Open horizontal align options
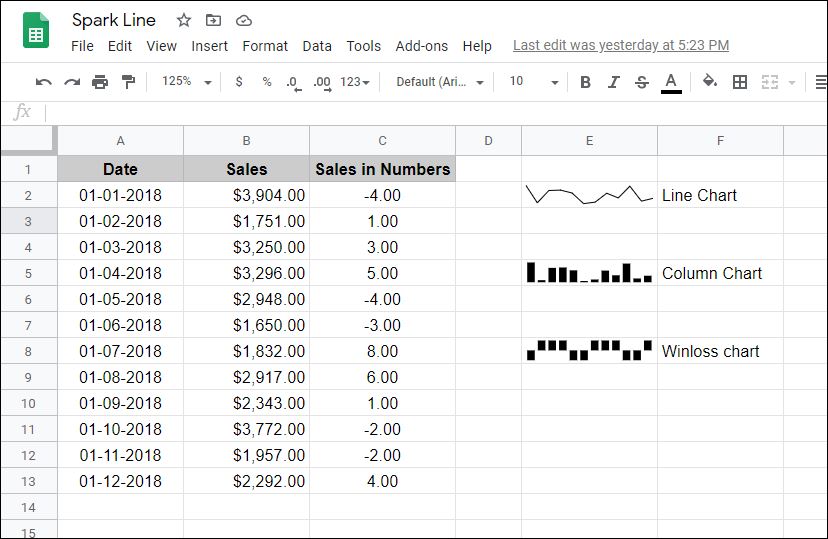This screenshot has height=539, width=828. pyautogui.click(x=821, y=82)
